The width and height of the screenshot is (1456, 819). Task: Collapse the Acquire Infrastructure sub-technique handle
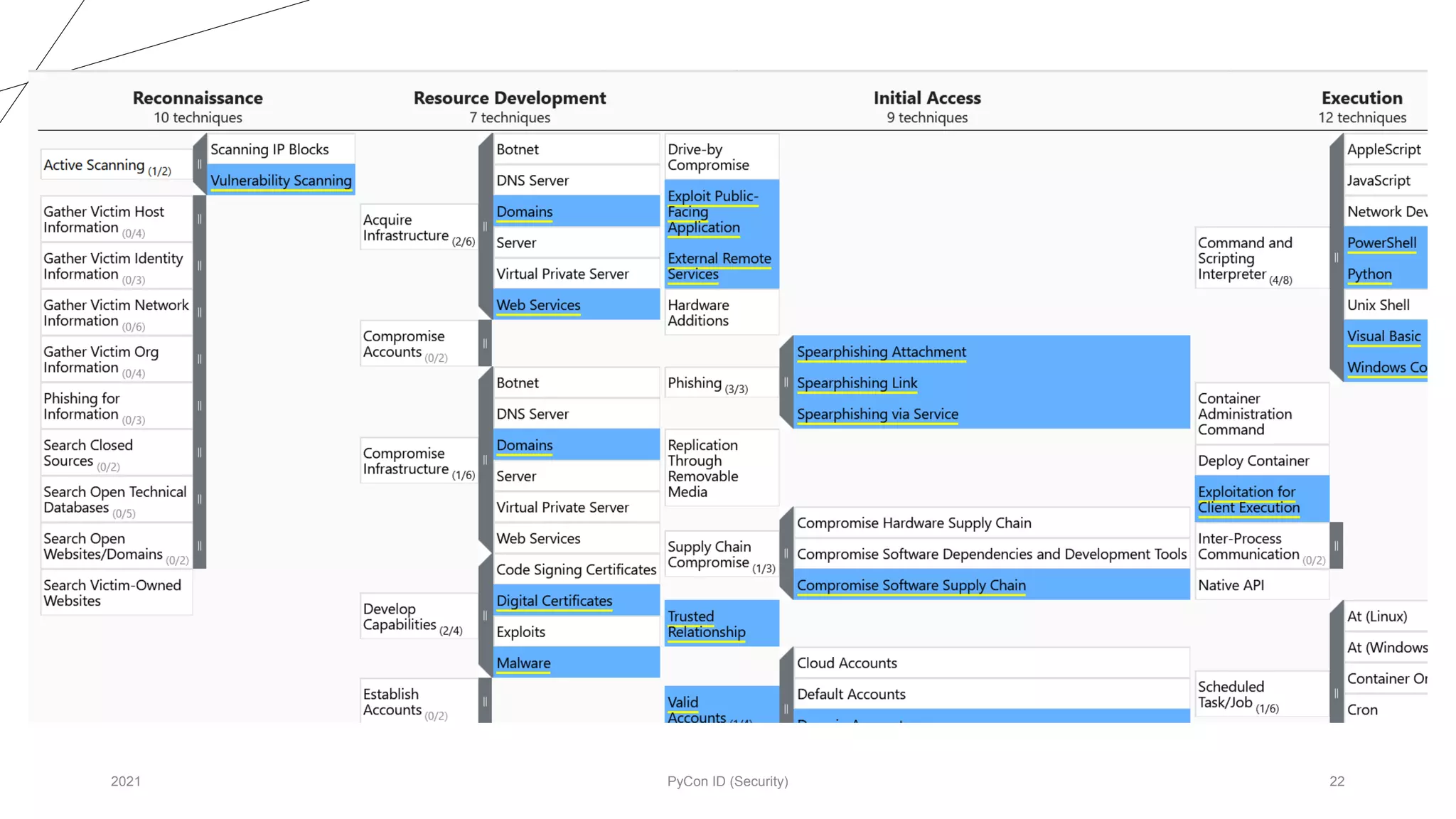tap(485, 227)
